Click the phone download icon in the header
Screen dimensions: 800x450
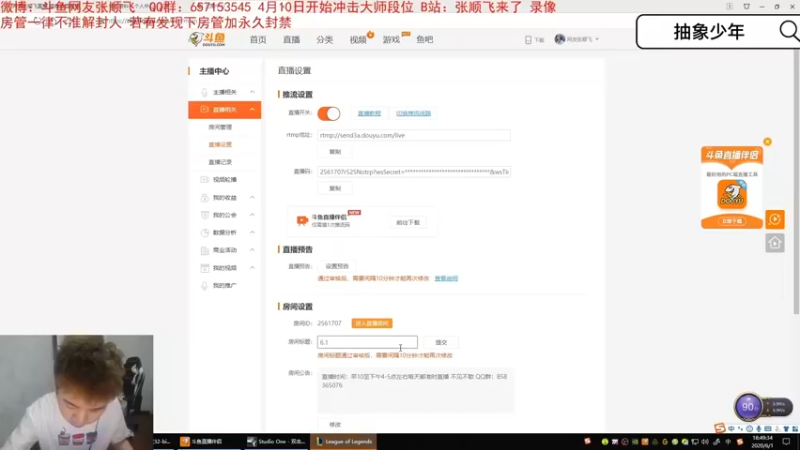528,40
